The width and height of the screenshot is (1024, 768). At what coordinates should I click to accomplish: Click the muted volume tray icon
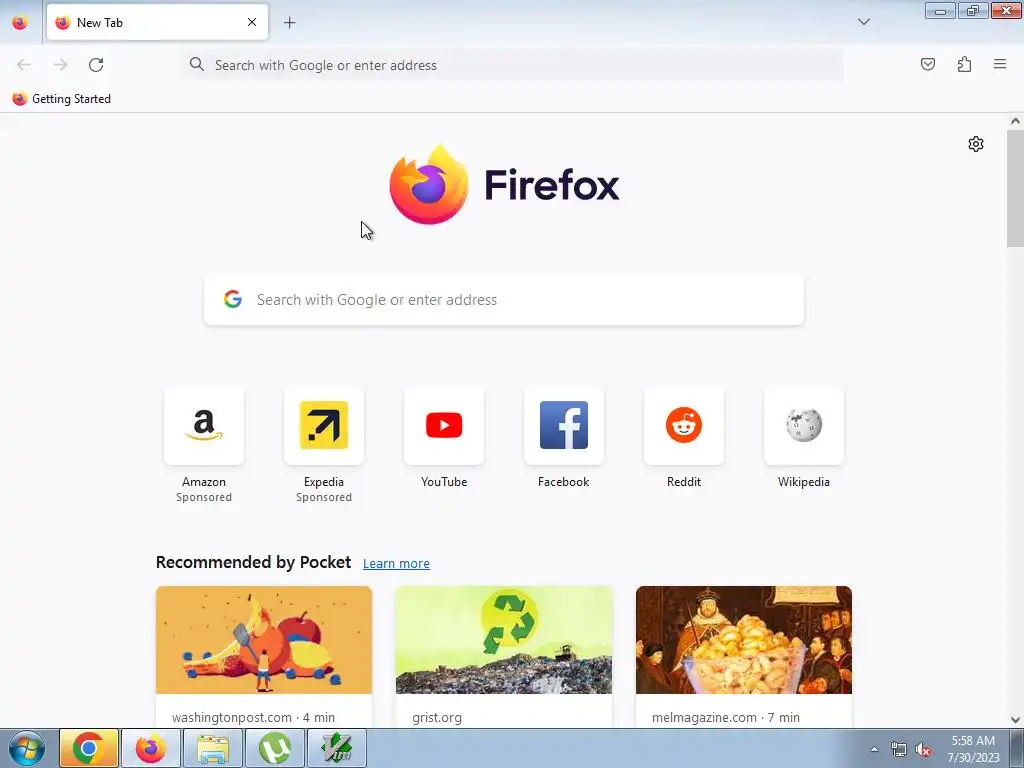point(923,750)
